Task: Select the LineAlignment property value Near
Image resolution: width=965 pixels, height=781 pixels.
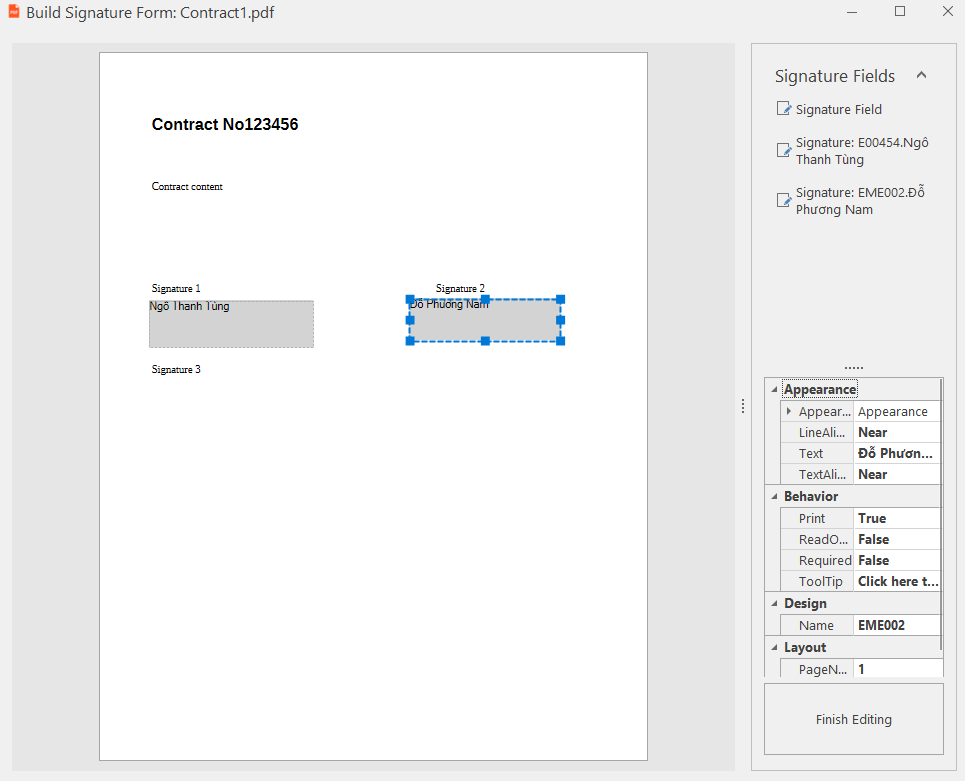Action: pos(897,432)
